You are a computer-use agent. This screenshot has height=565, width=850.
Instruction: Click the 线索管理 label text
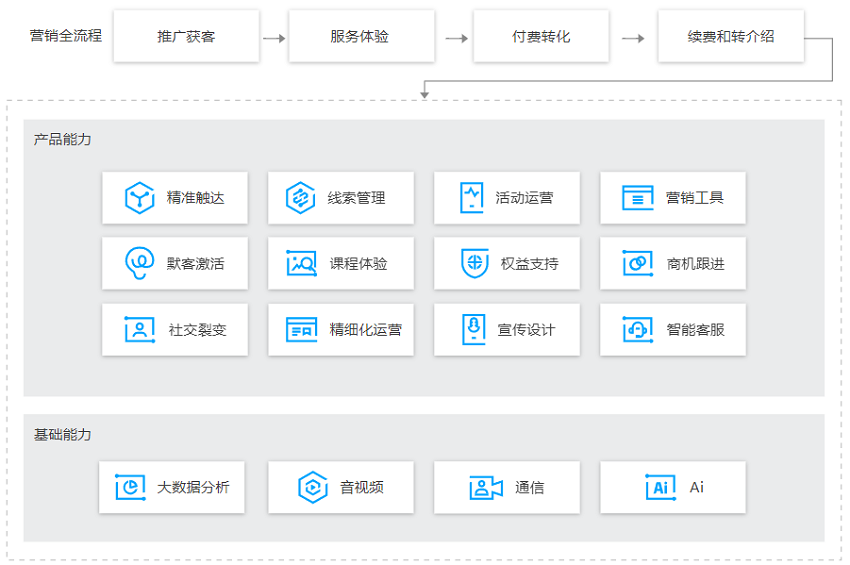coord(356,198)
